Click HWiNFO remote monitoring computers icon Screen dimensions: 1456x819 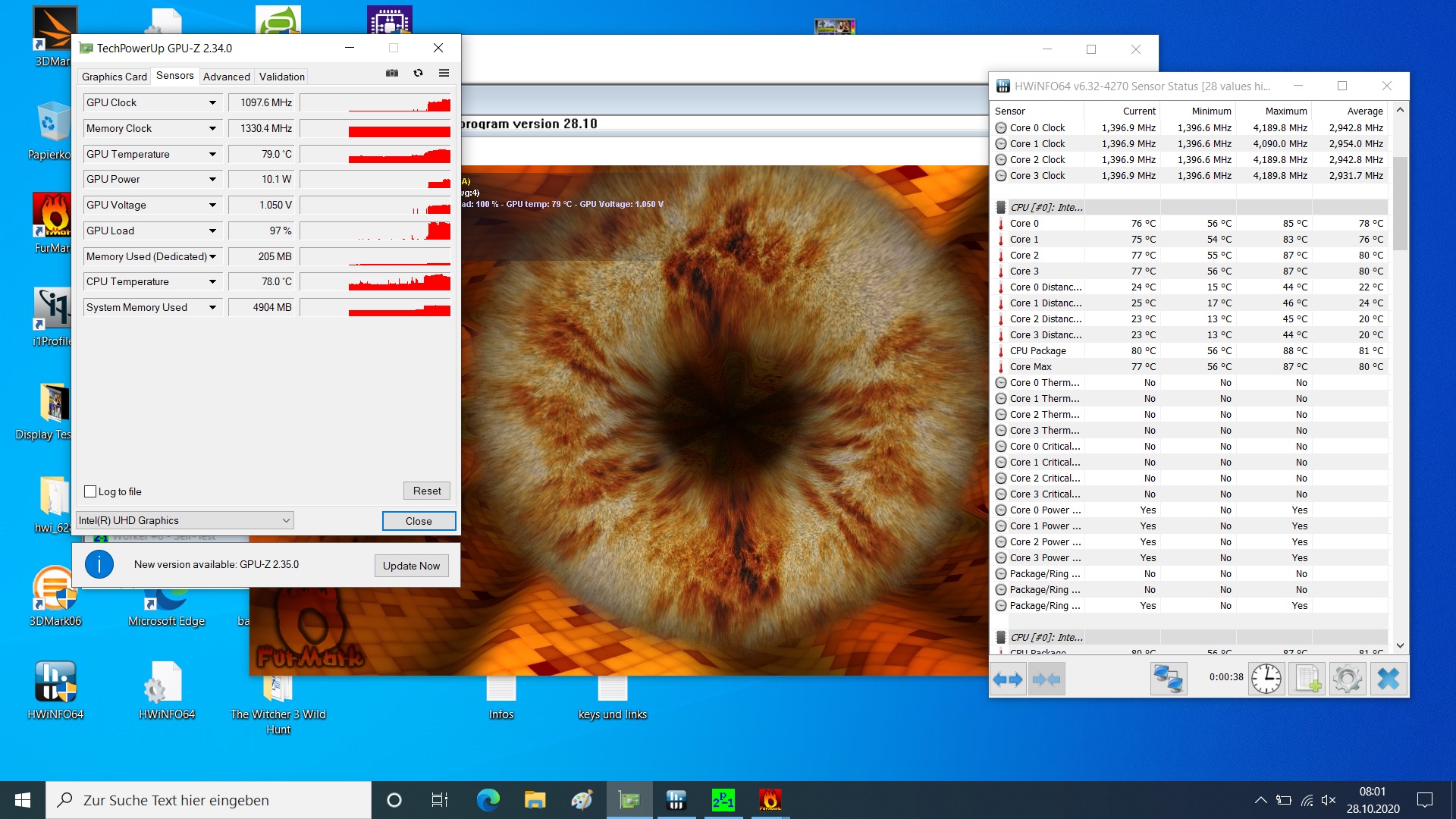point(1168,679)
